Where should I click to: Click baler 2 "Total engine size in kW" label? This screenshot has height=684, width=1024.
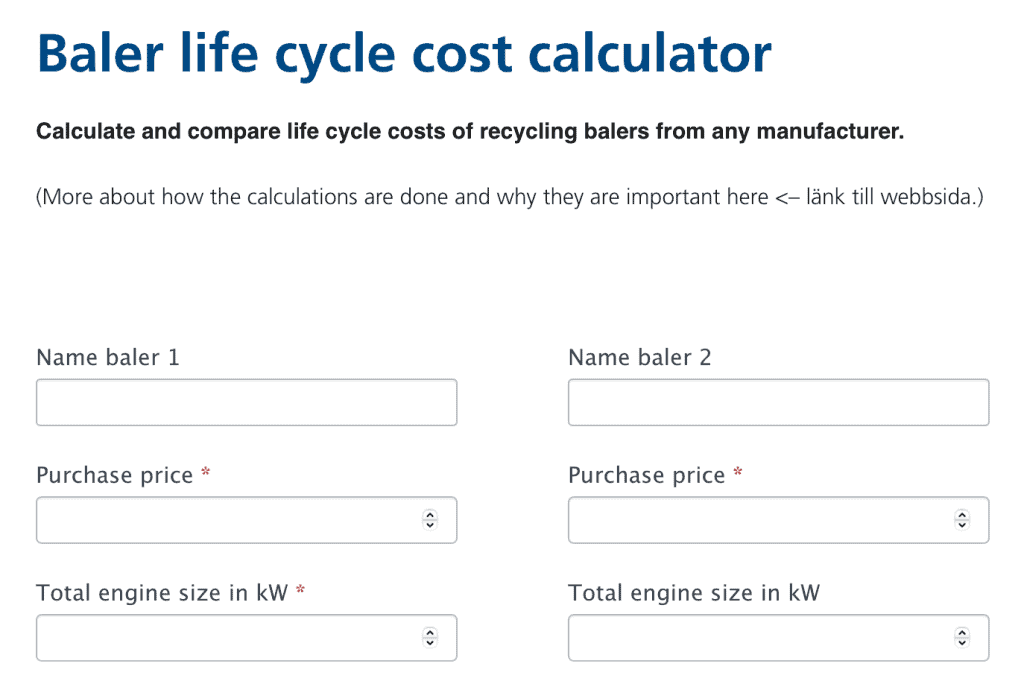[693, 593]
